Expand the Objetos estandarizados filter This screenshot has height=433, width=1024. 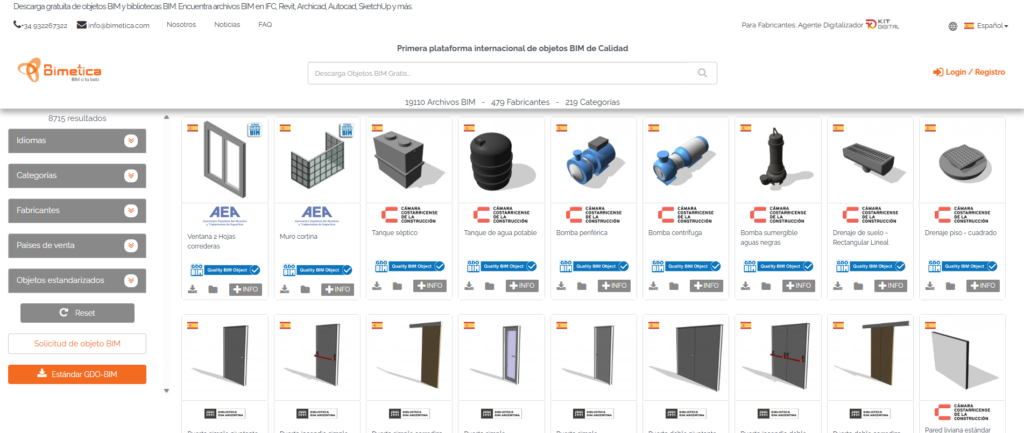[77, 280]
